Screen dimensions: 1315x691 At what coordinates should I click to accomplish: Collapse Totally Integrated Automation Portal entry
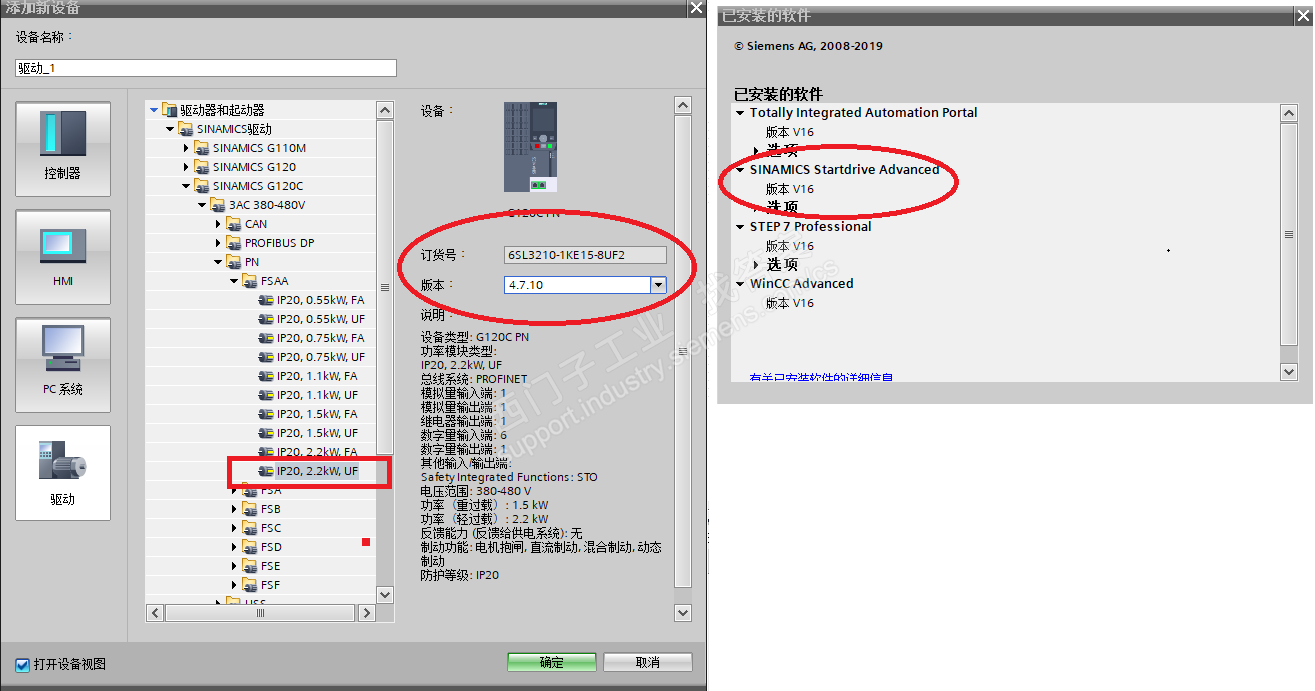point(740,113)
